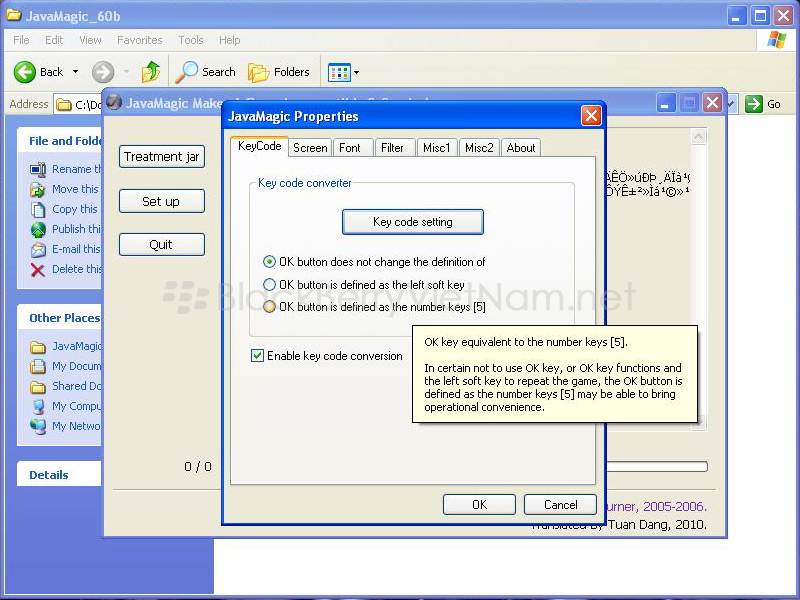This screenshot has height=600, width=800.
Task: Open the Views dropdown arrow
Action: click(x=357, y=72)
